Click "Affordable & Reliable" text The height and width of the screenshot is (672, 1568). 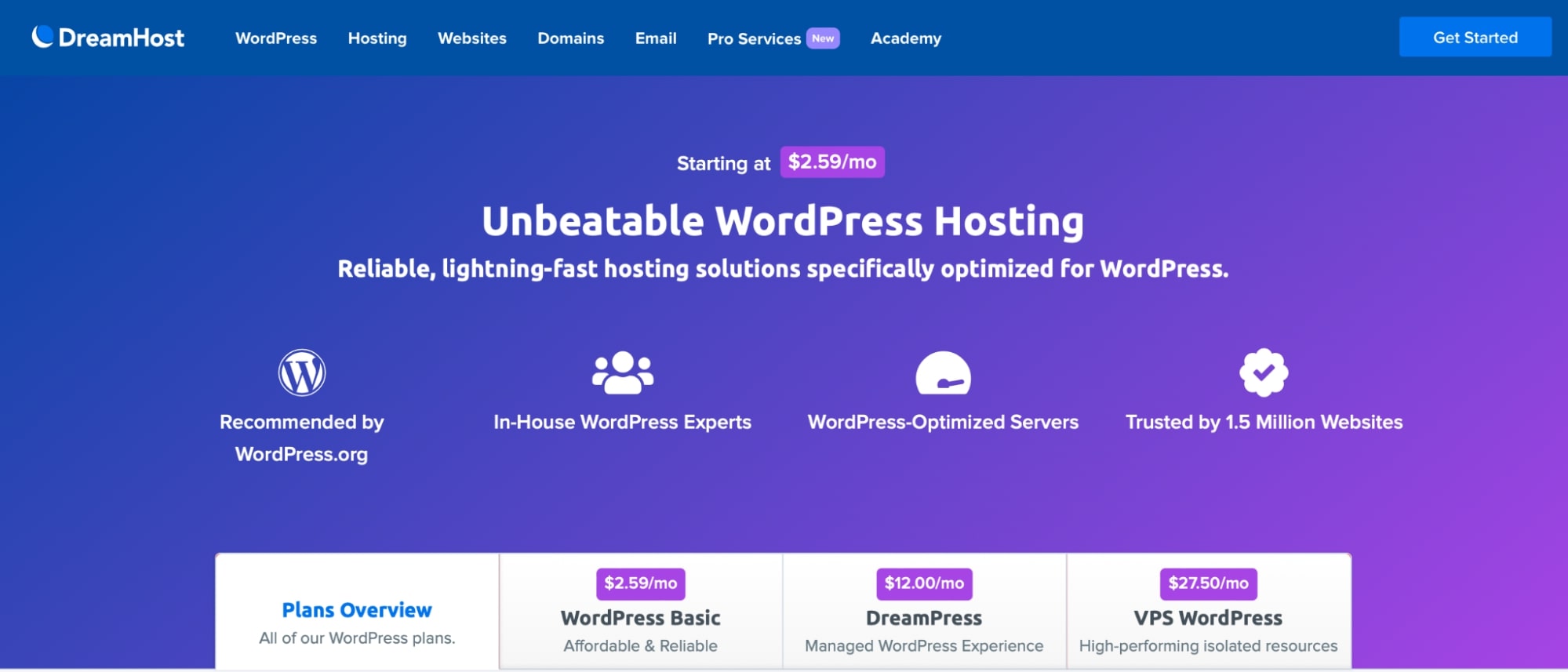click(x=641, y=646)
